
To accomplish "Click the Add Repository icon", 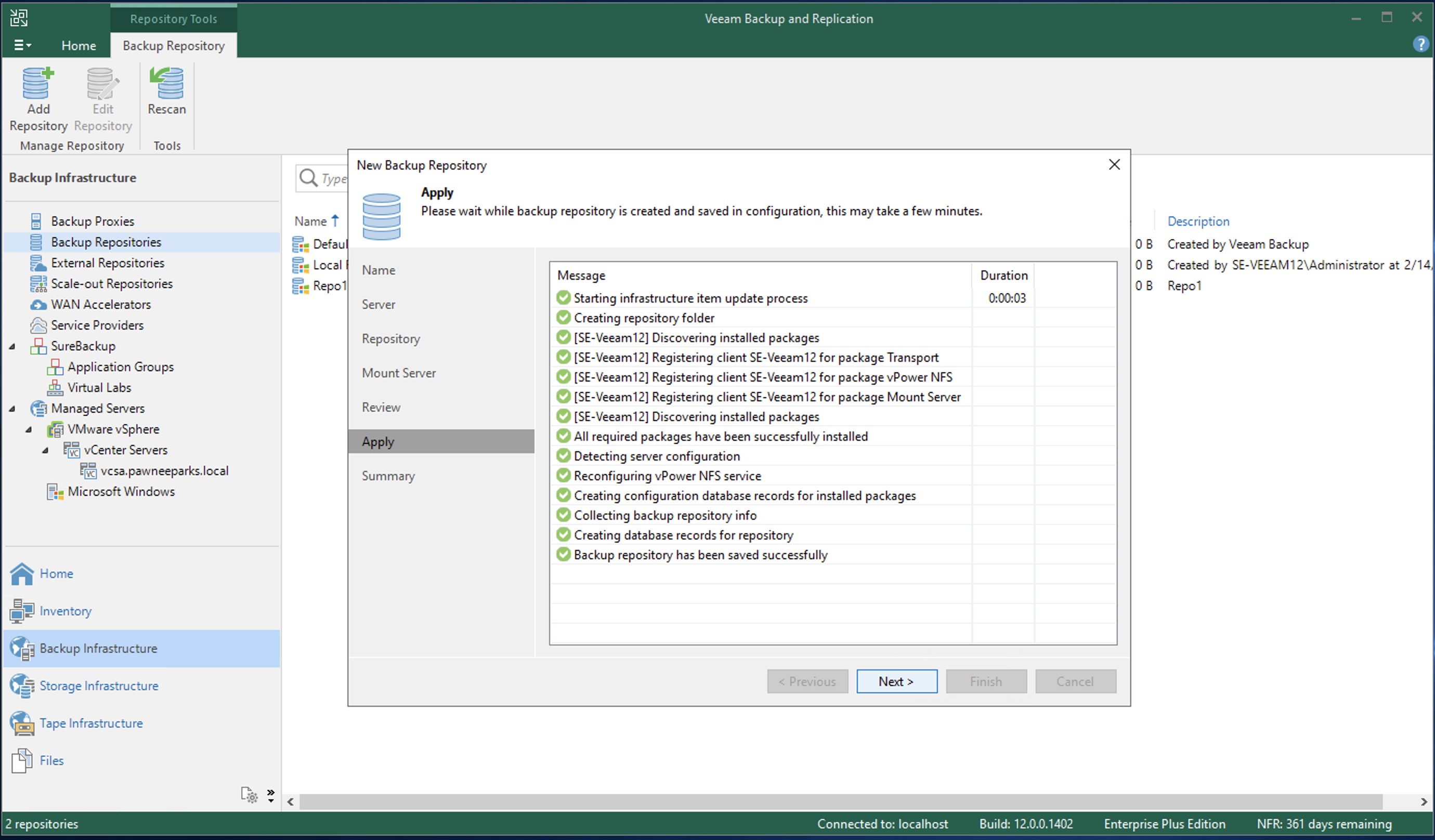I will pyautogui.click(x=38, y=83).
